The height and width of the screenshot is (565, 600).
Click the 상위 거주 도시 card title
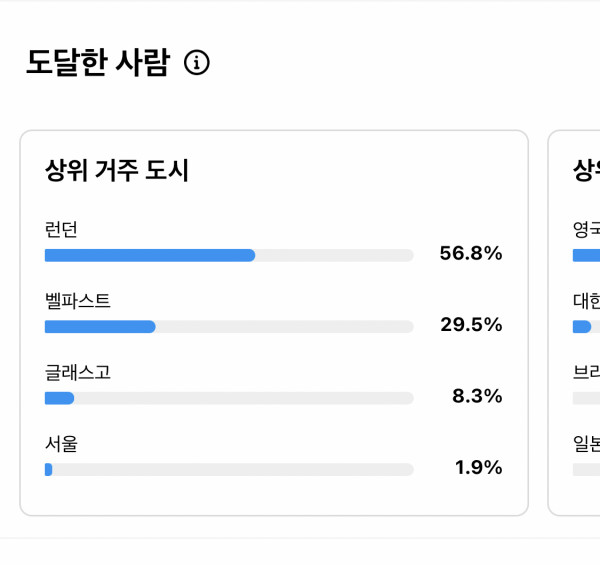117,171
